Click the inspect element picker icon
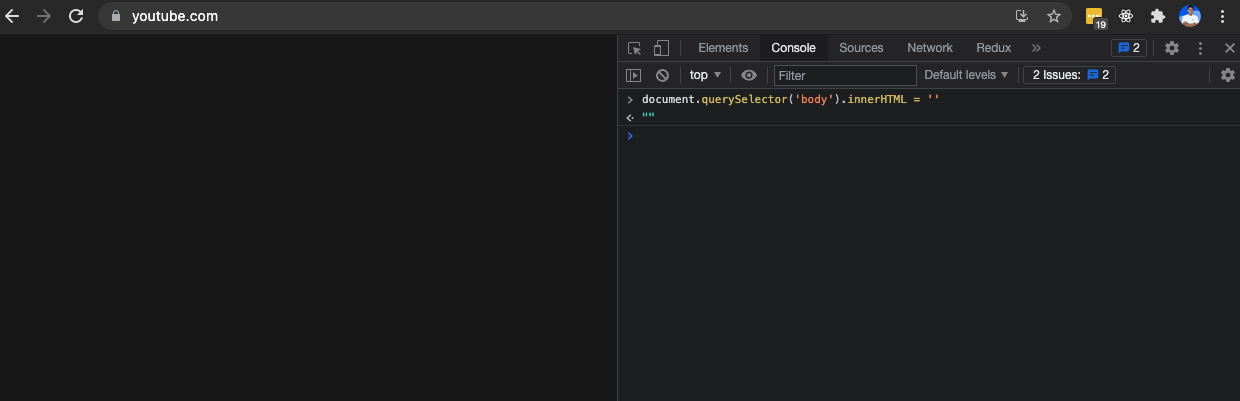The width and height of the screenshot is (1240, 401). (634, 48)
